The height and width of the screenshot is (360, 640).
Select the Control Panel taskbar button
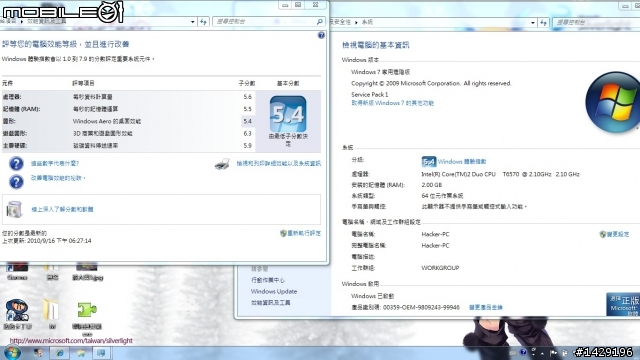click(101, 353)
